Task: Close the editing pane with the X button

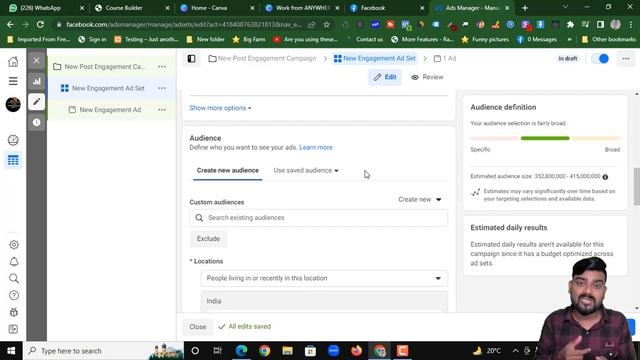Action: [x=37, y=61]
